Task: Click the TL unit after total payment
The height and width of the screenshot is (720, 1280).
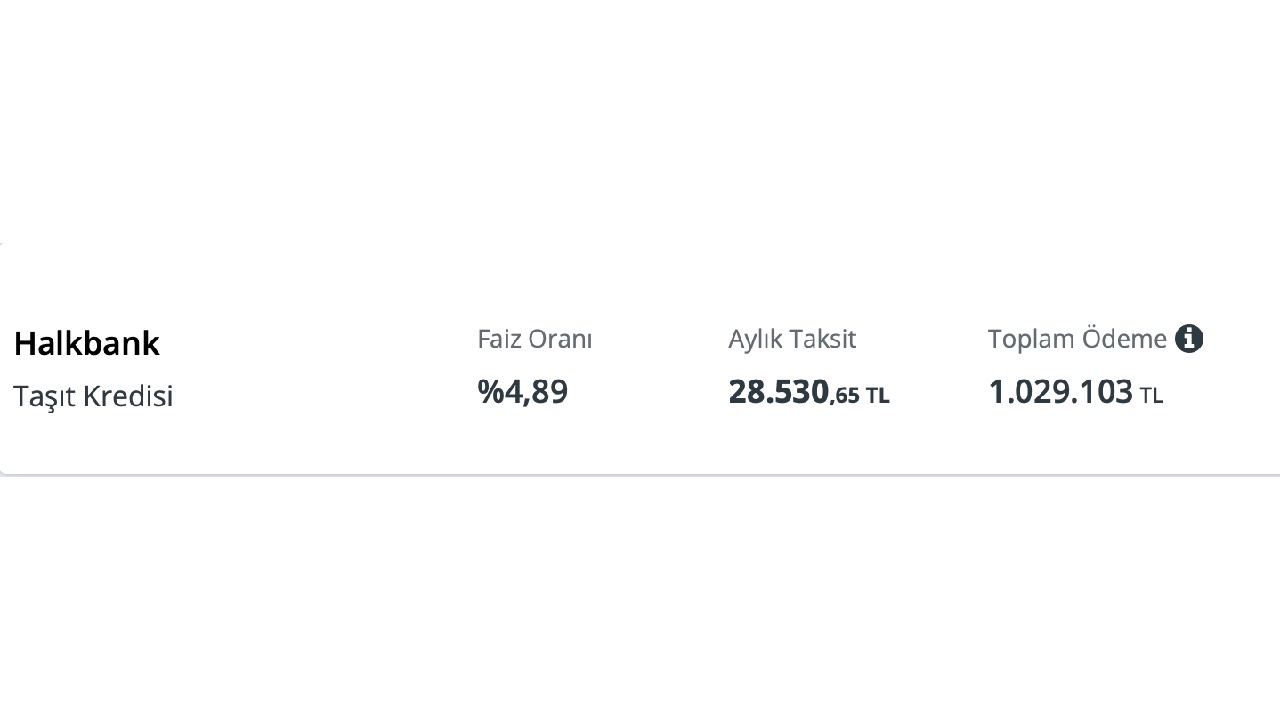Action: click(1151, 396)
